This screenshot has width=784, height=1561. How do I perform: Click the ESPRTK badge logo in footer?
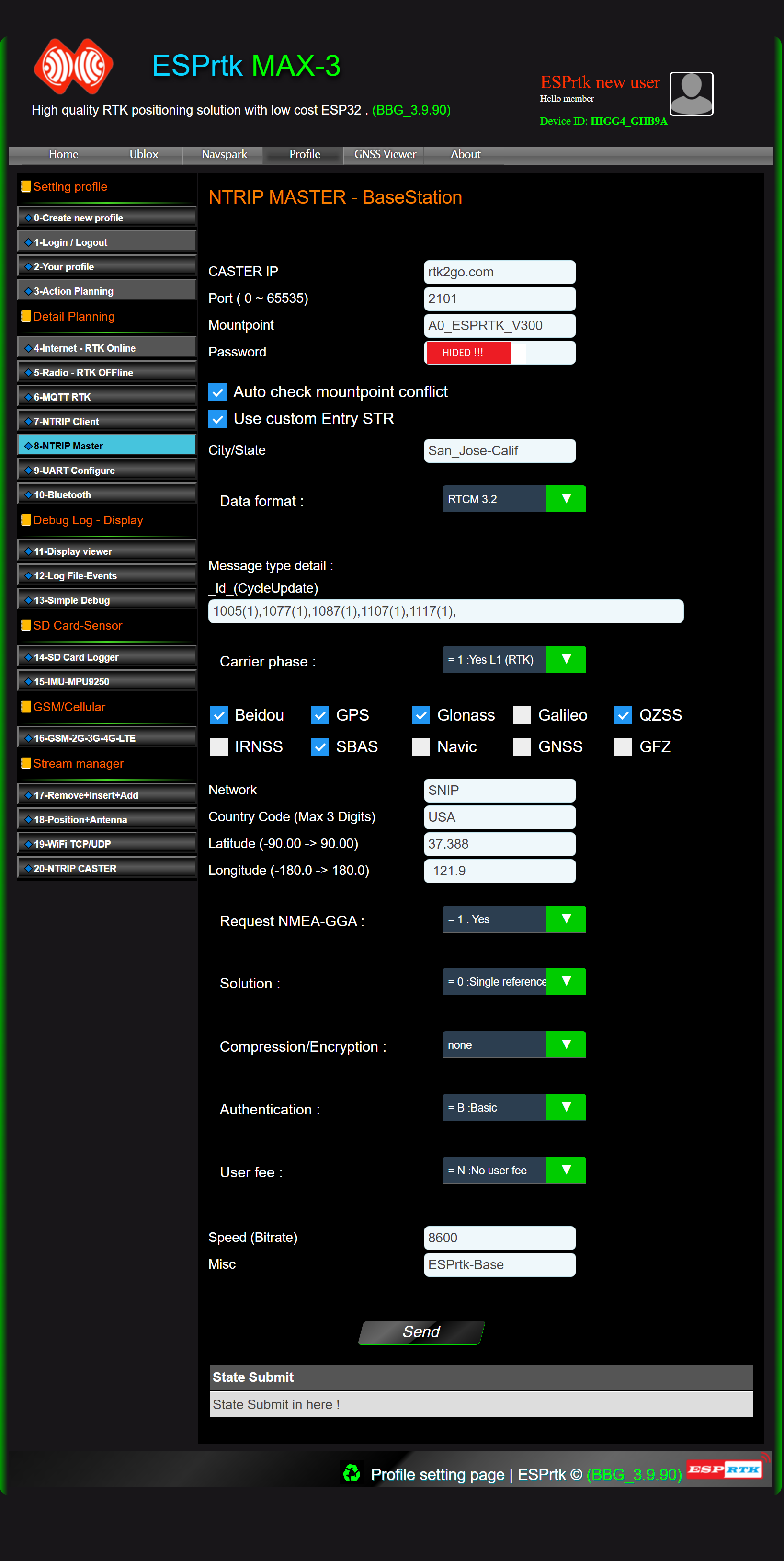pos(725,1469)
